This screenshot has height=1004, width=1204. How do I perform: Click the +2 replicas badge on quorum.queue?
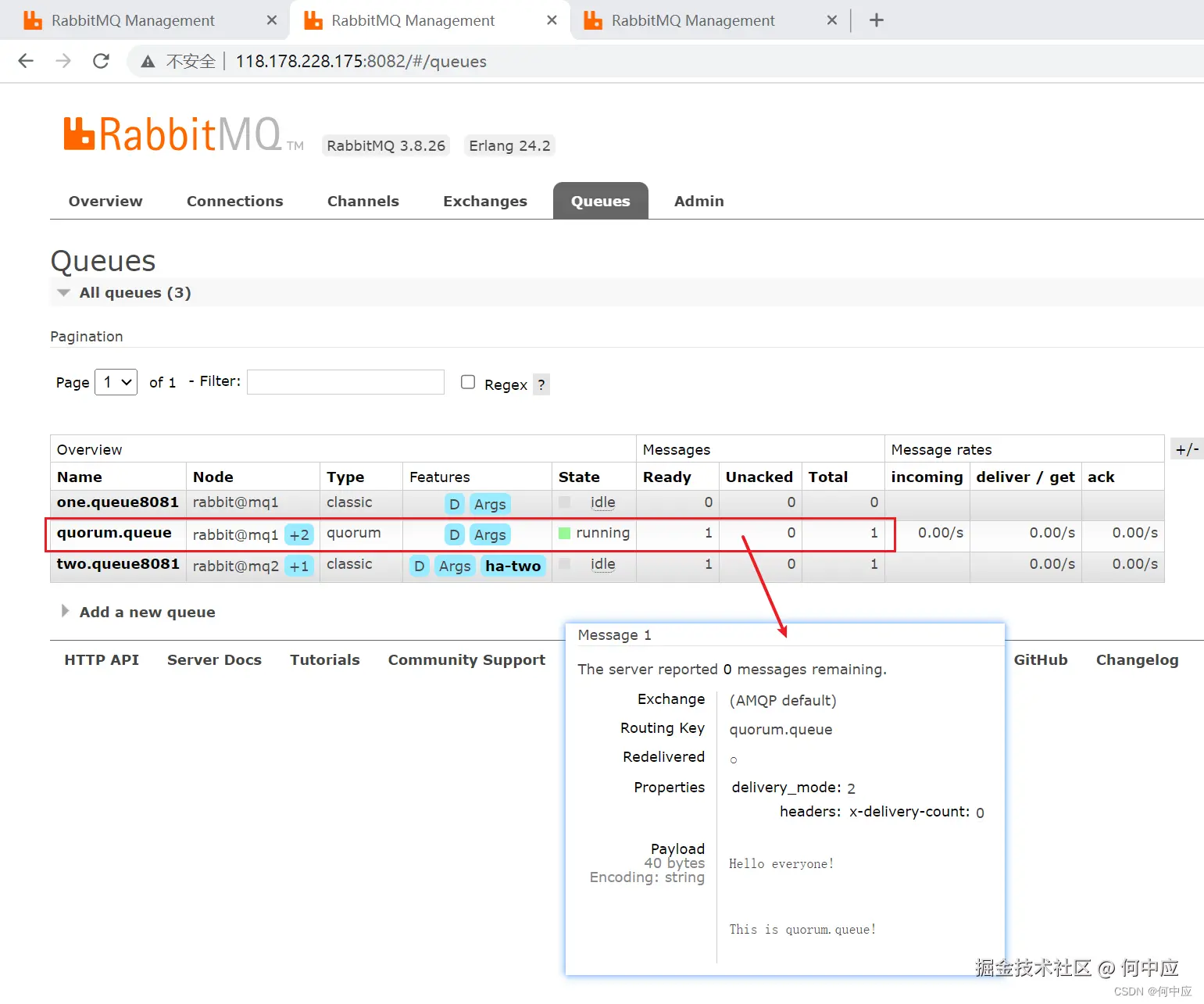(299, 535)
